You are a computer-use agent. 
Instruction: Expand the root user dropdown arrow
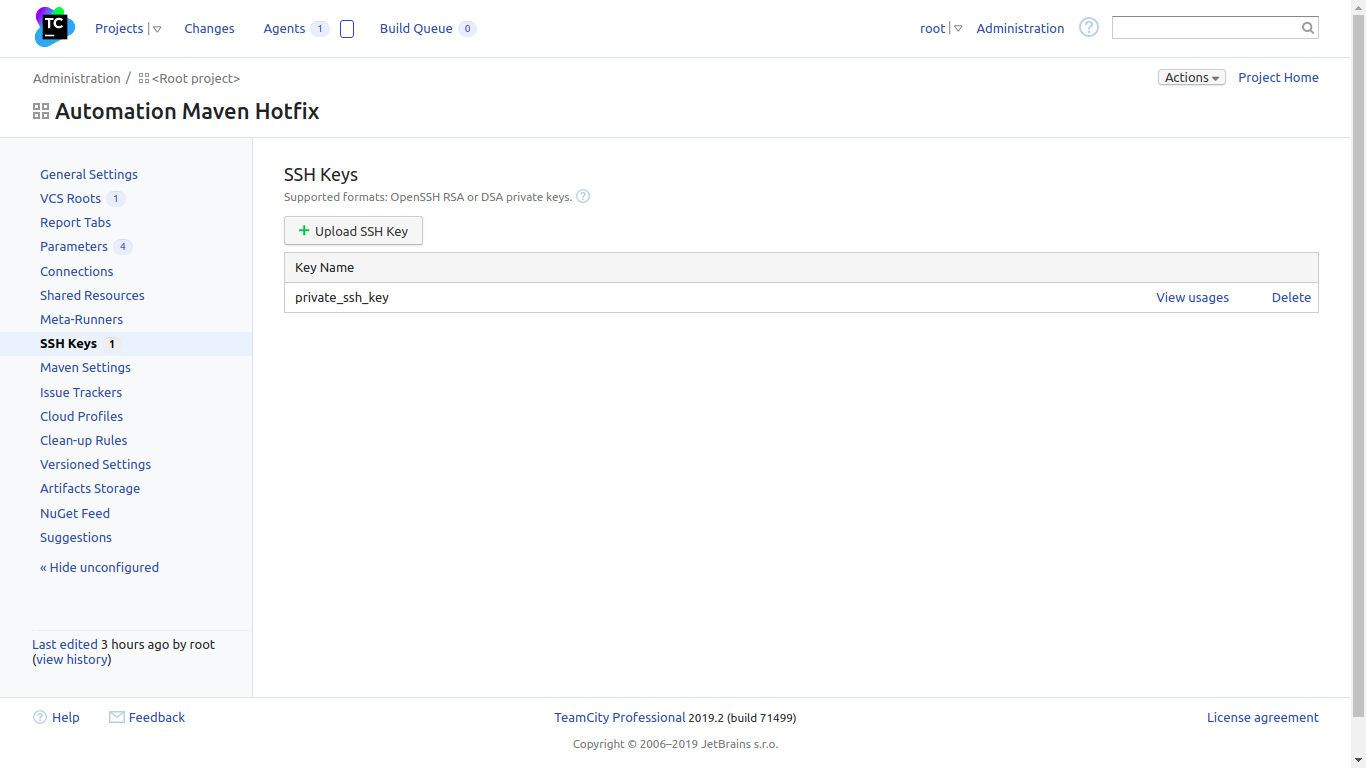(x=958, y=29)
